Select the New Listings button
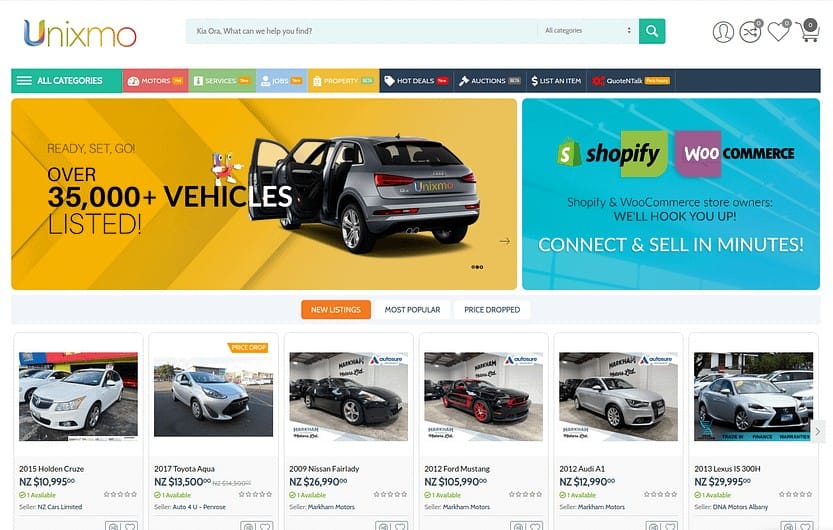The height and width of the screenshot is (530, 833). 336,310
